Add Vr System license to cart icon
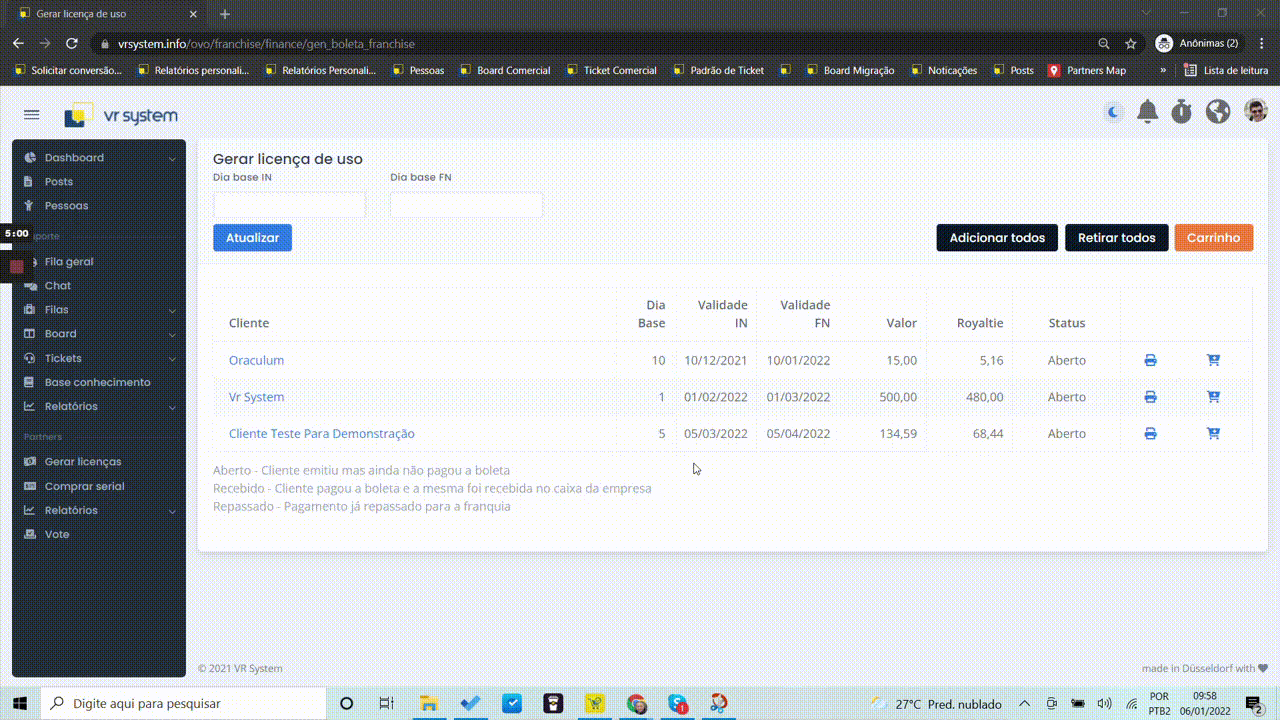 coord(1213,397)
